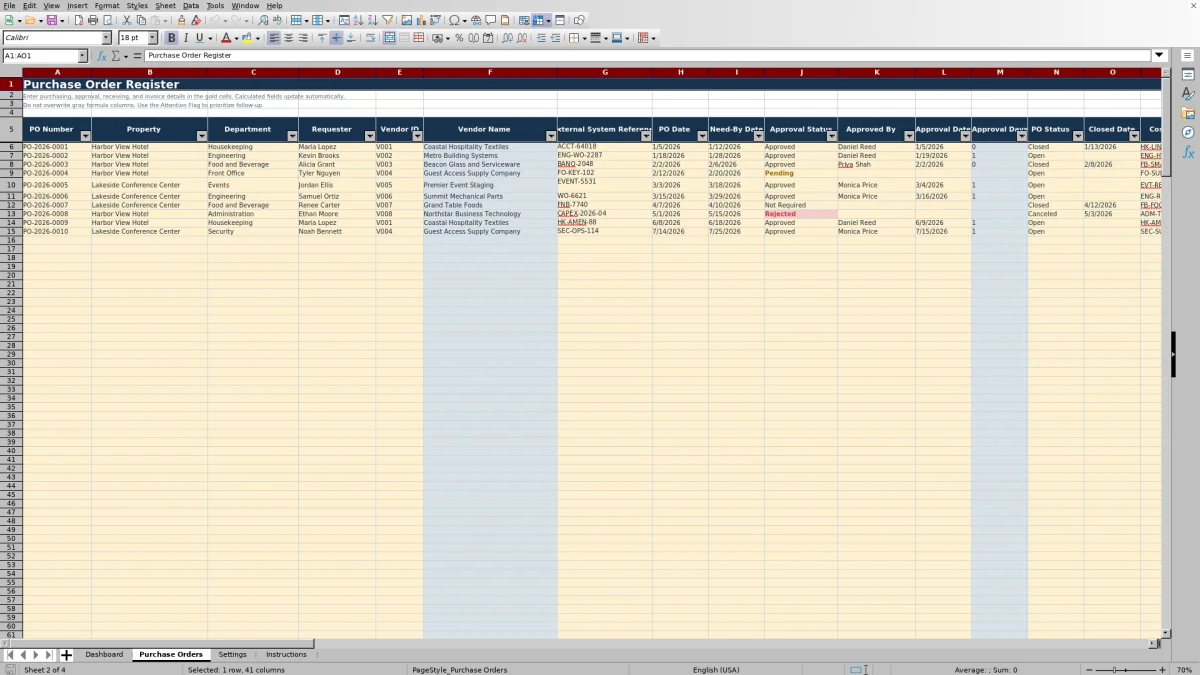Open the Font Name dropdown
Viewport: 1200px width, 675px height.
106,38
